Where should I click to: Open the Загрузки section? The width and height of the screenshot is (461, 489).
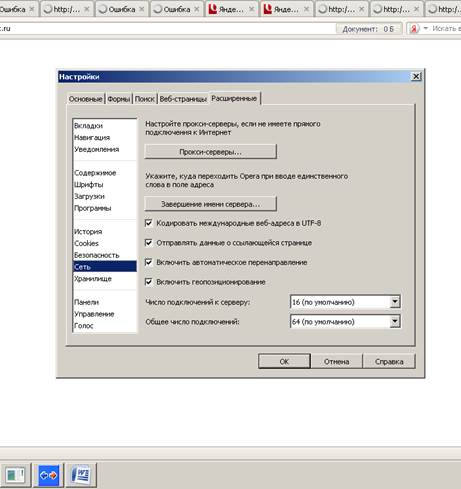pos(105,196)
